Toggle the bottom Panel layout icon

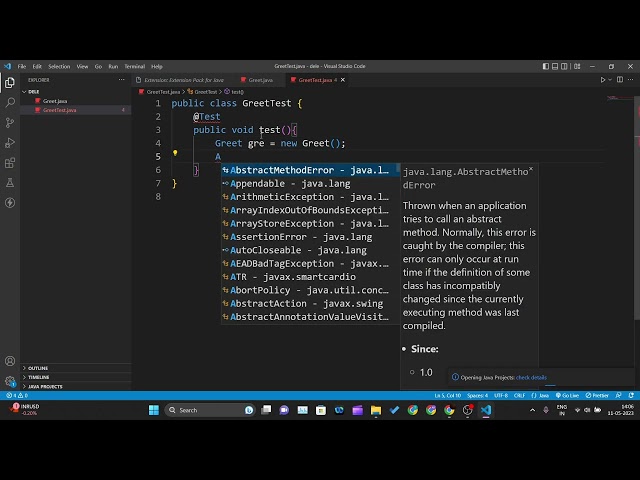coord(555,66)
